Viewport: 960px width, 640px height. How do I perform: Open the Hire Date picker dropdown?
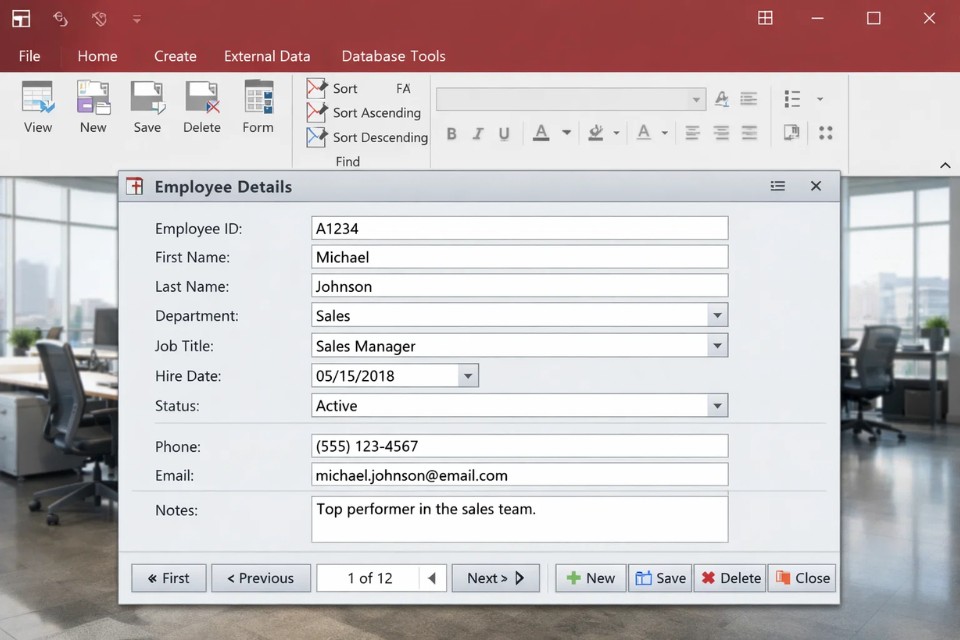pyautogui.click(x=467, y=376)
